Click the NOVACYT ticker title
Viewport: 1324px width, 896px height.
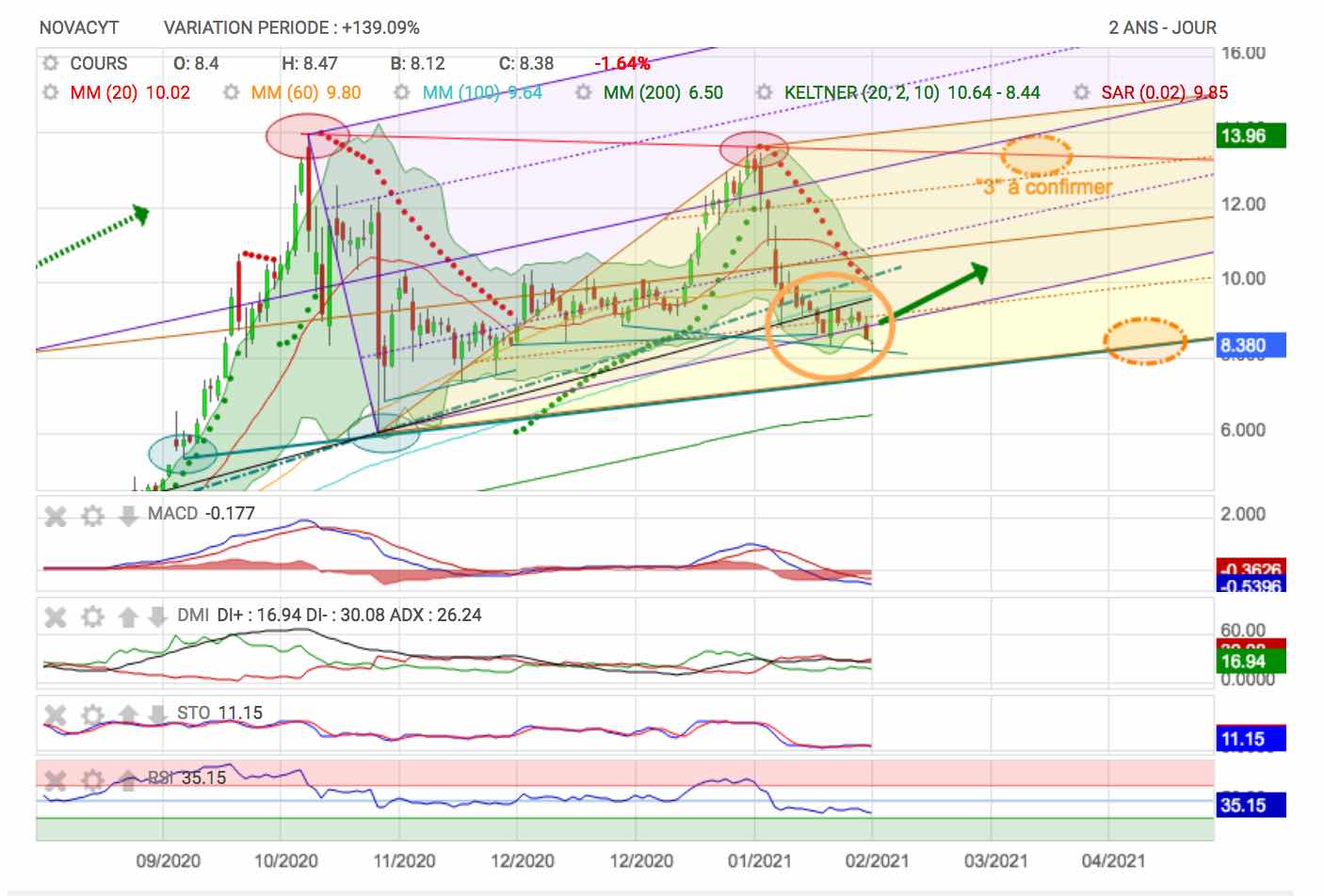[x=79, y=28]
